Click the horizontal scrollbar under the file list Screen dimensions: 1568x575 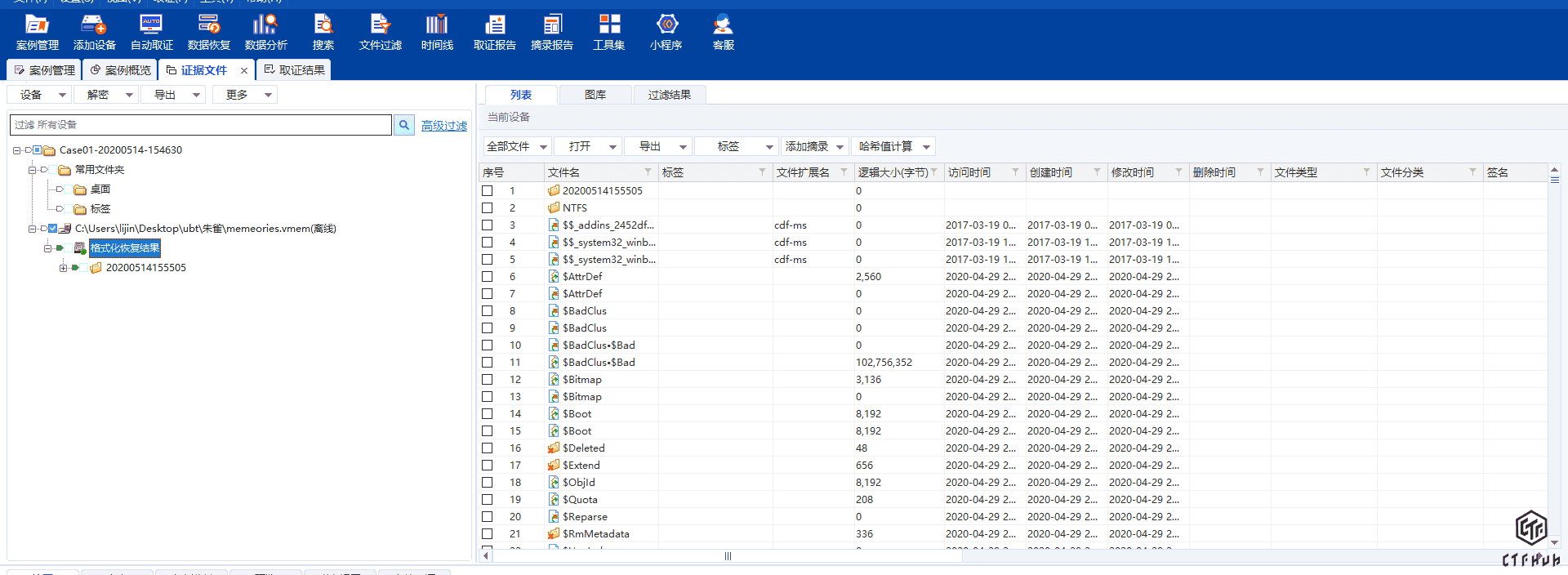pos(727,556)
